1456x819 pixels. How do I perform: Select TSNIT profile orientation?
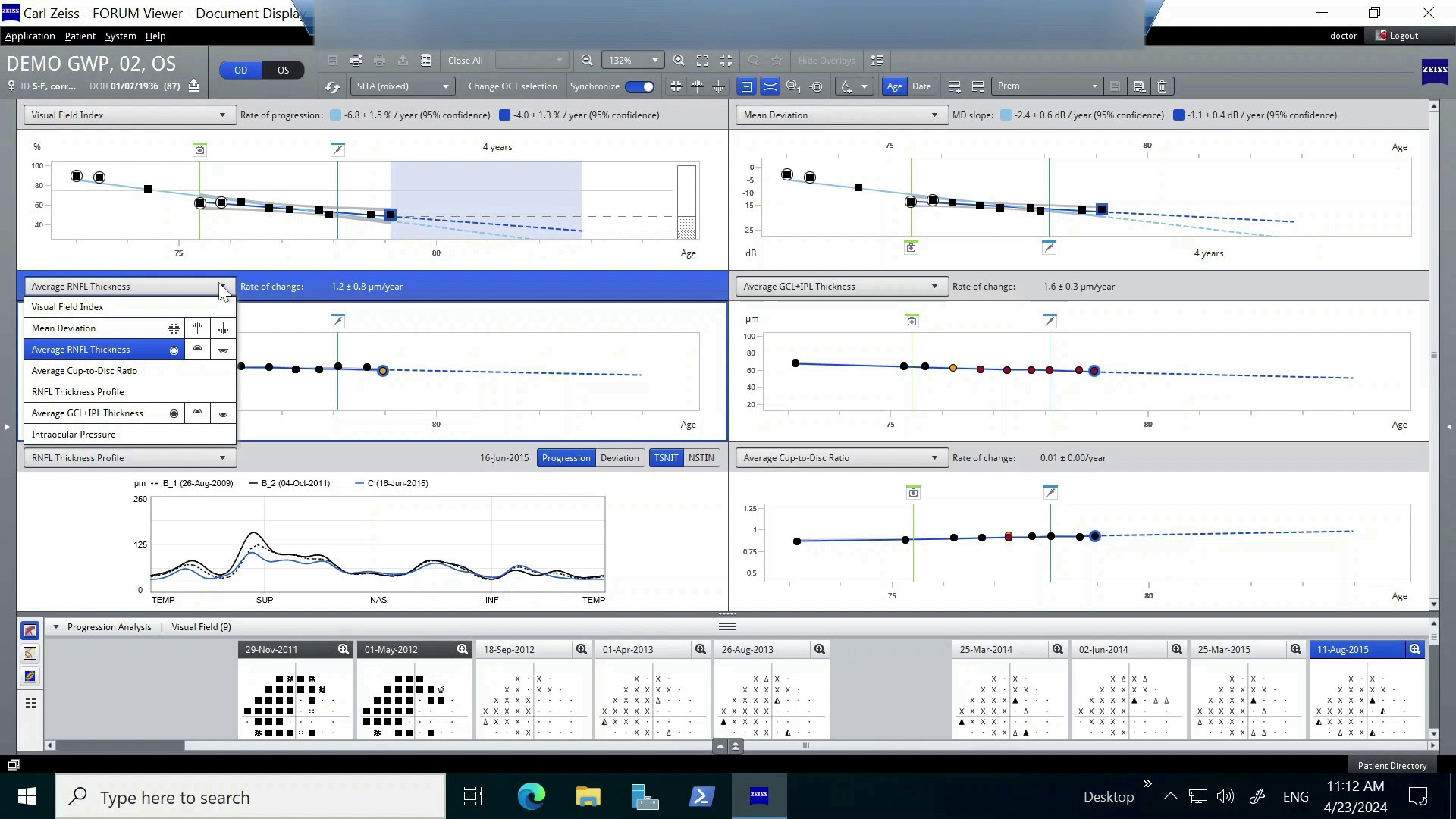pyautogui.click(x=666, y=458)
